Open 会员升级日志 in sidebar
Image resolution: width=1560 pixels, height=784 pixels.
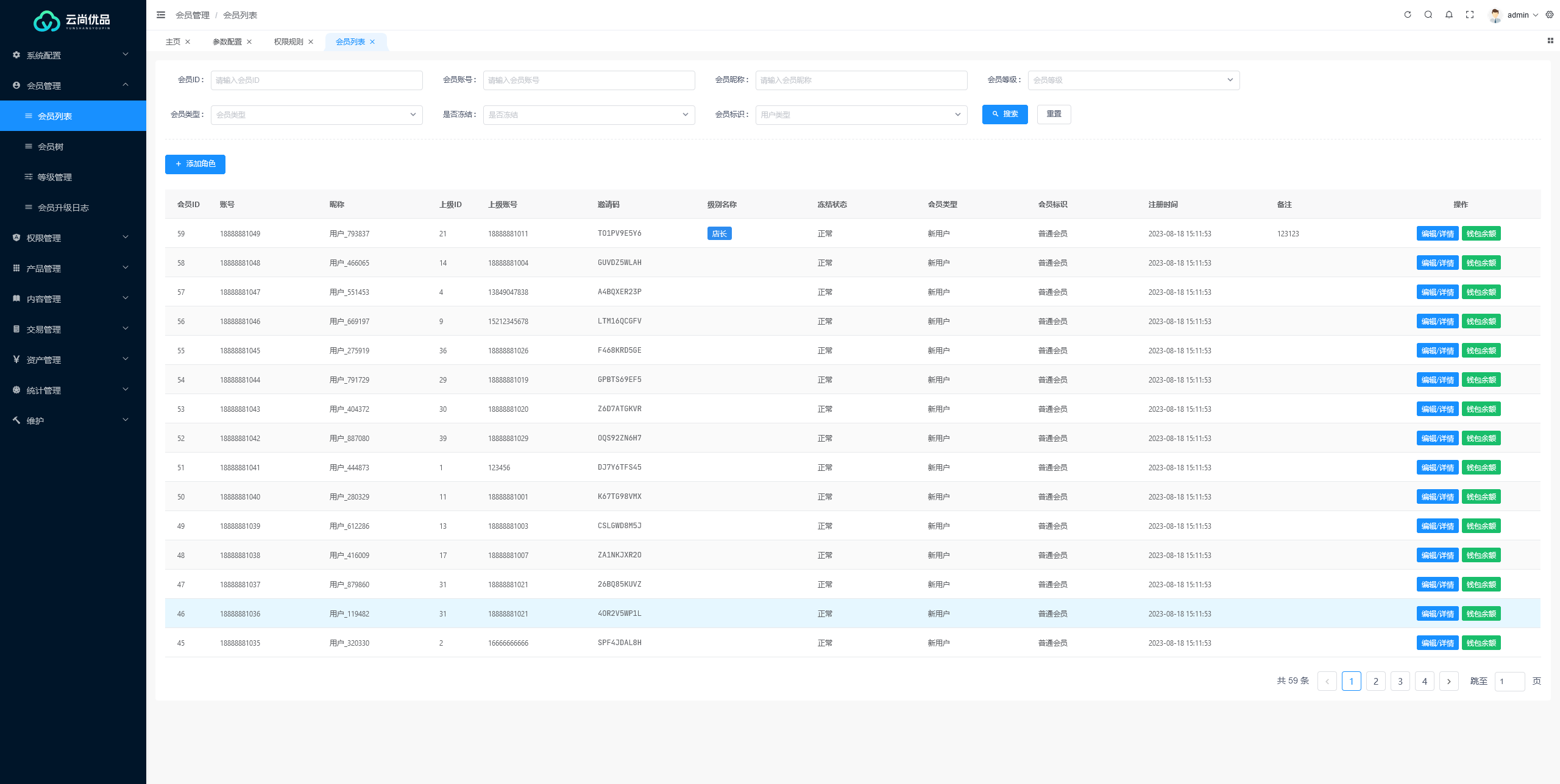click(x=73, y=207)
